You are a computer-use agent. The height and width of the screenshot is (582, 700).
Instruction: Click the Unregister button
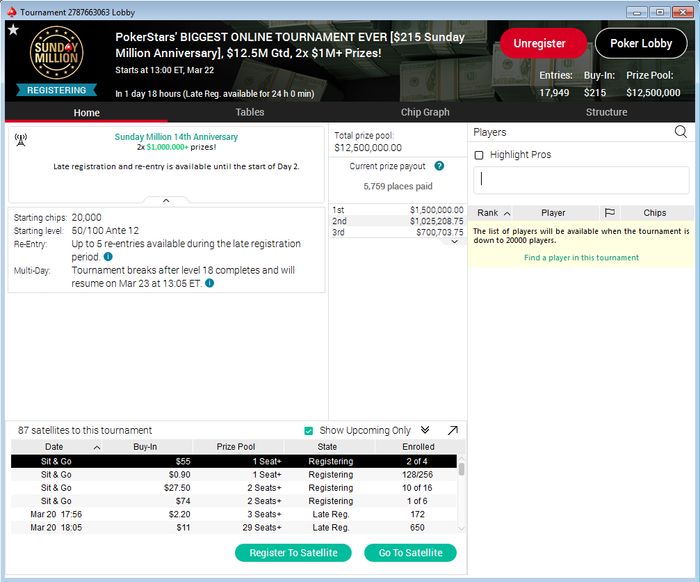[x=543, y=43]
